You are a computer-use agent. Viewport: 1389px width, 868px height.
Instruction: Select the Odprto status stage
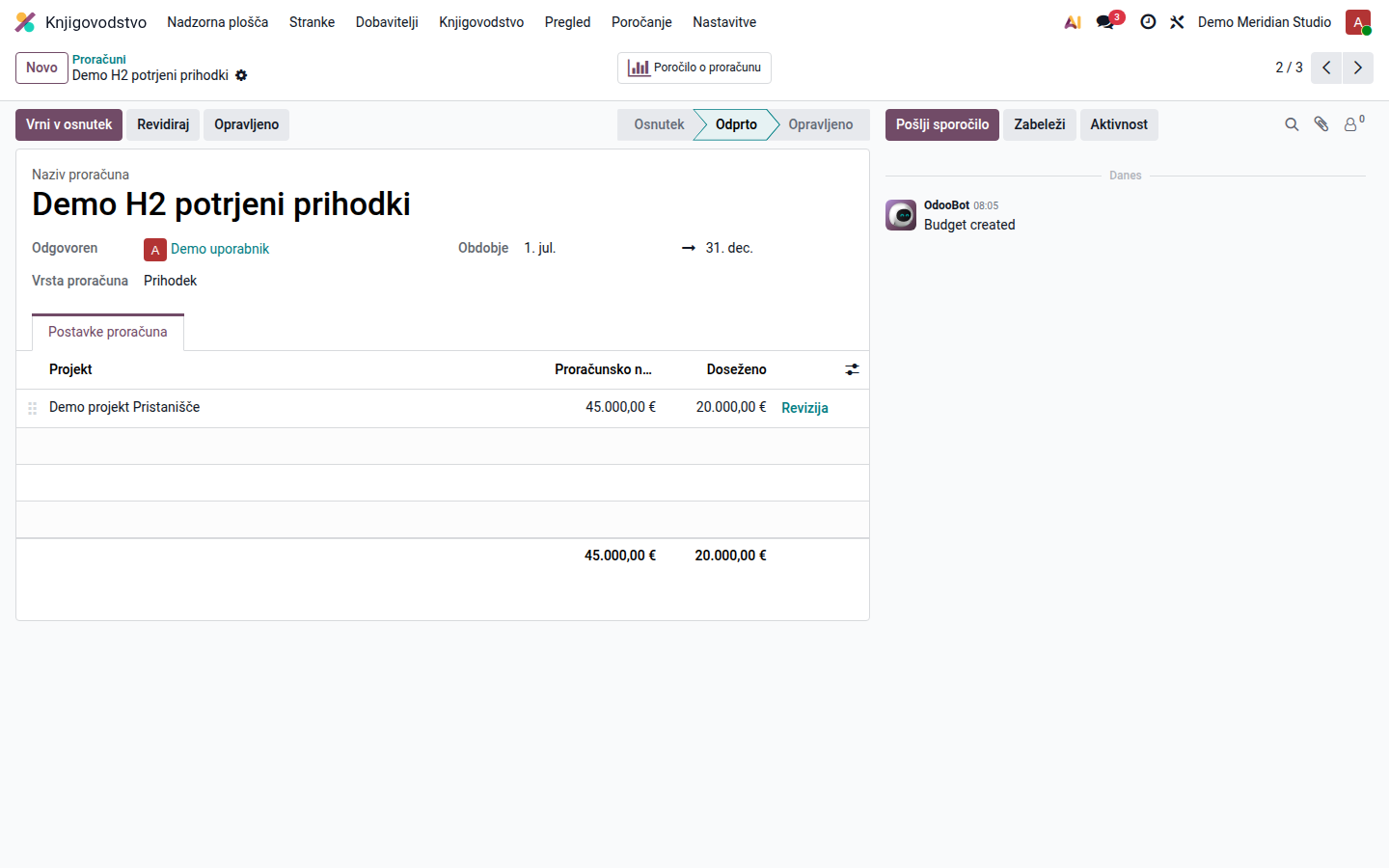736,124
